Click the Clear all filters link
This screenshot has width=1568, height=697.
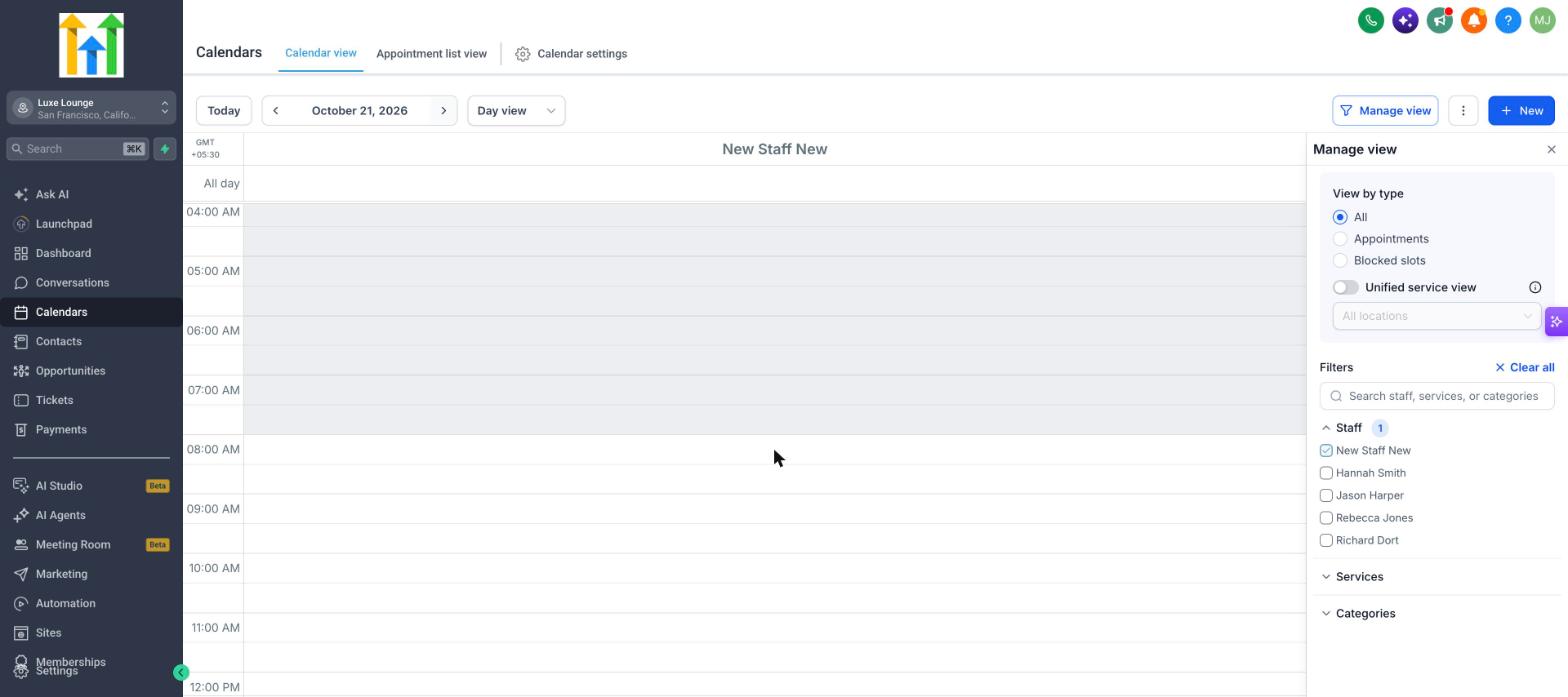(1524, 368)
